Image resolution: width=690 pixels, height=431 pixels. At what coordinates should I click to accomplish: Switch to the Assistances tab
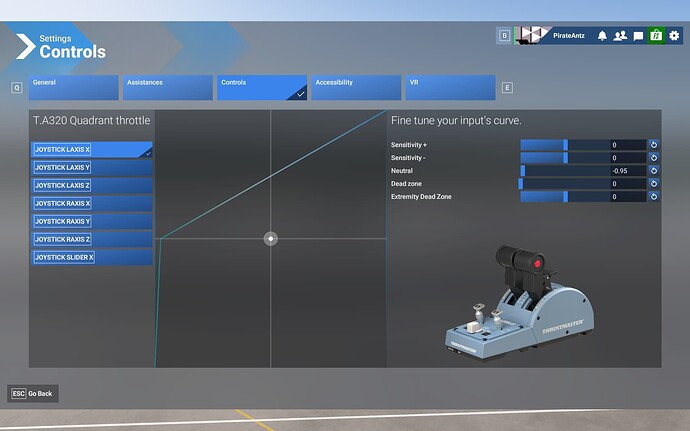pyautogui.click(x=168, y=88)
